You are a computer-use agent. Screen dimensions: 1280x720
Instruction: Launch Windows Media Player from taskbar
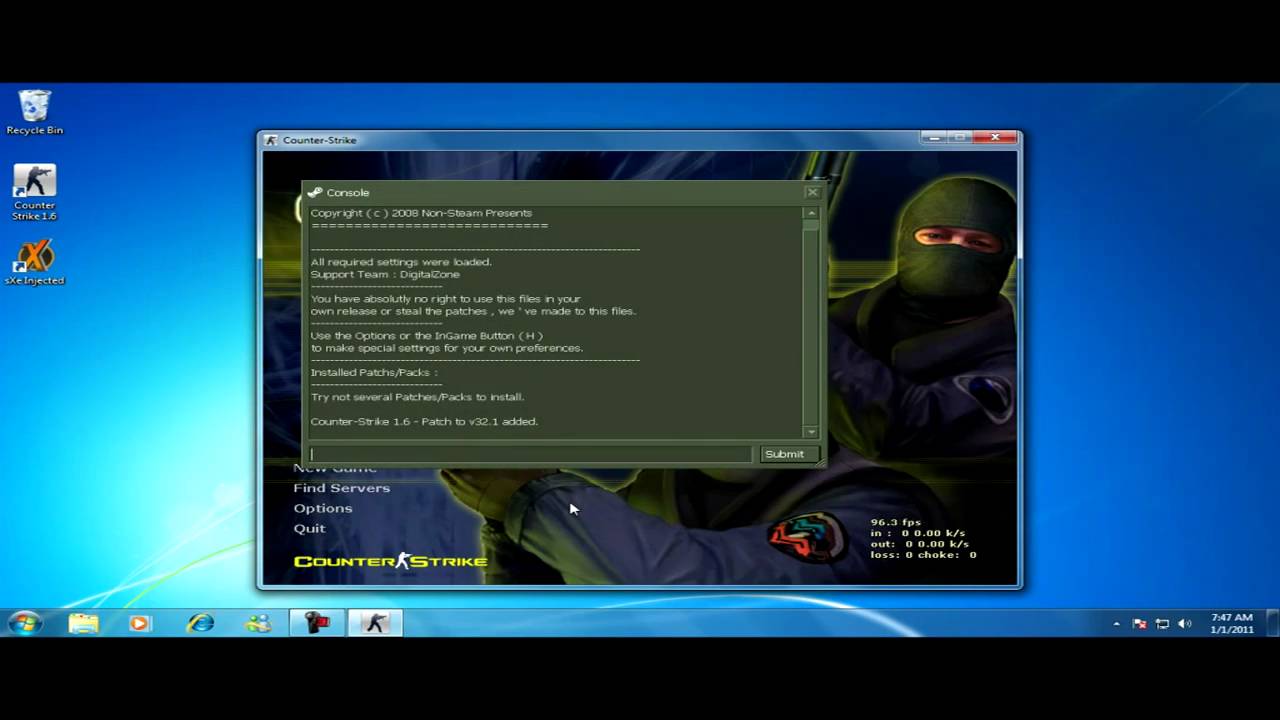(x=139, y=623)
